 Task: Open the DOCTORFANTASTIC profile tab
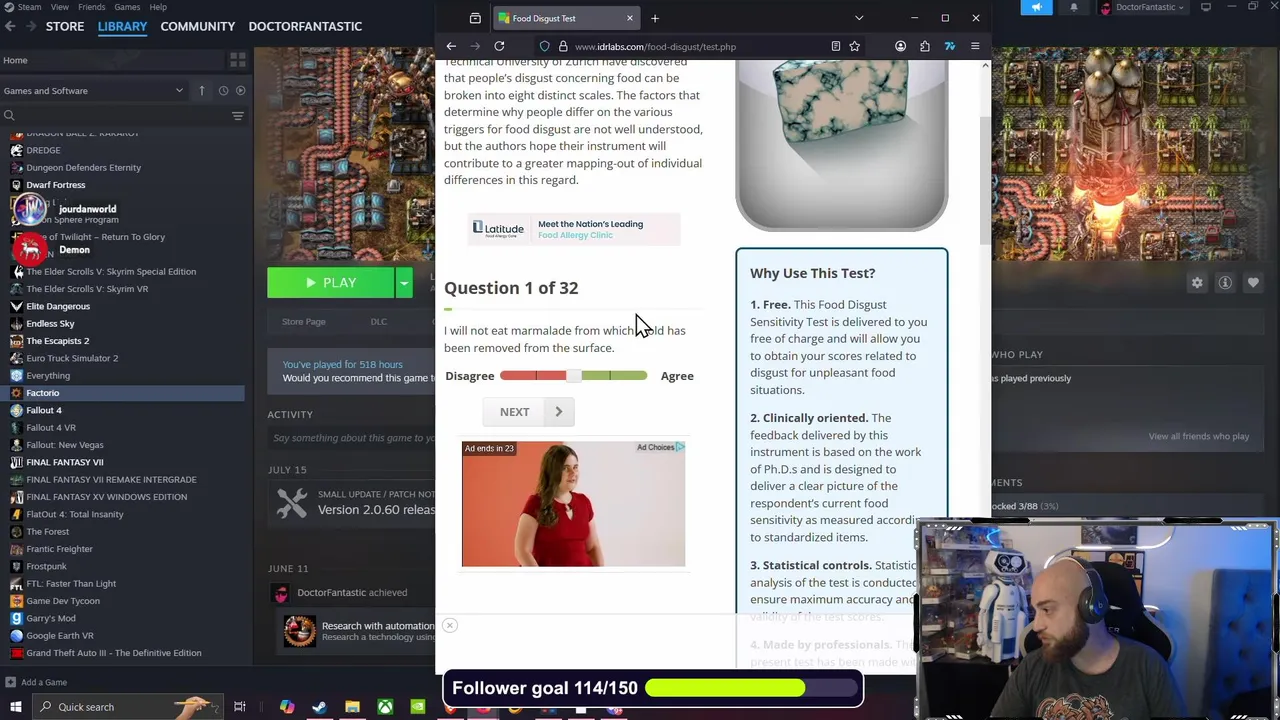coord(305,26)
